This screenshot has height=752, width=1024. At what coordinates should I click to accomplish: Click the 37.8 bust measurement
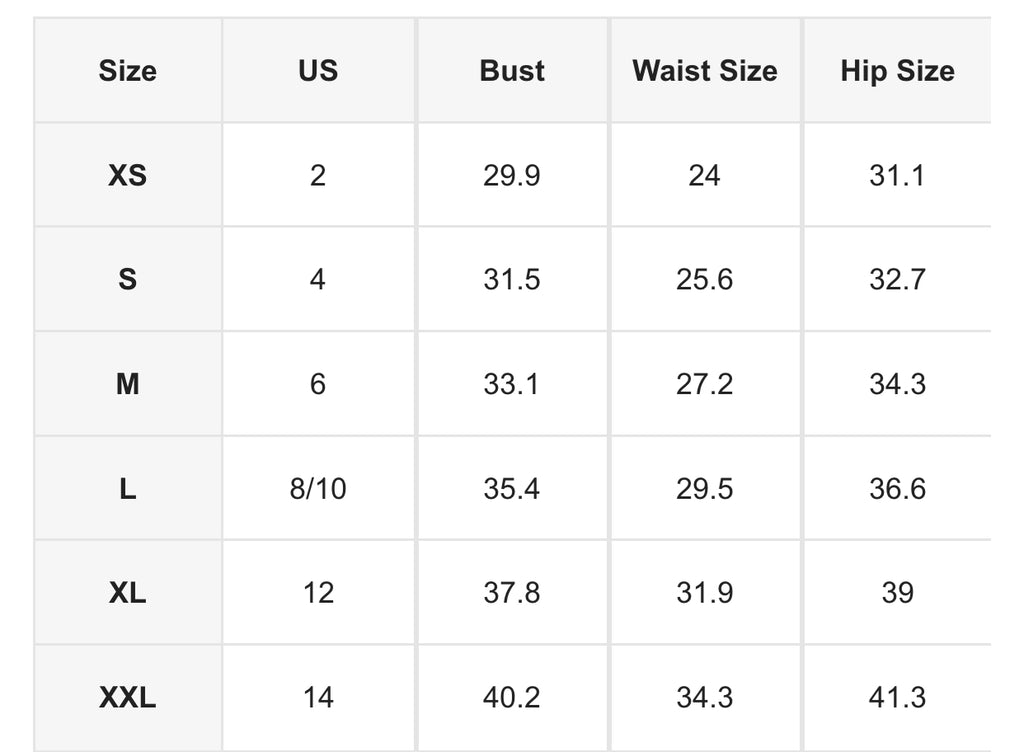point(512,593)
